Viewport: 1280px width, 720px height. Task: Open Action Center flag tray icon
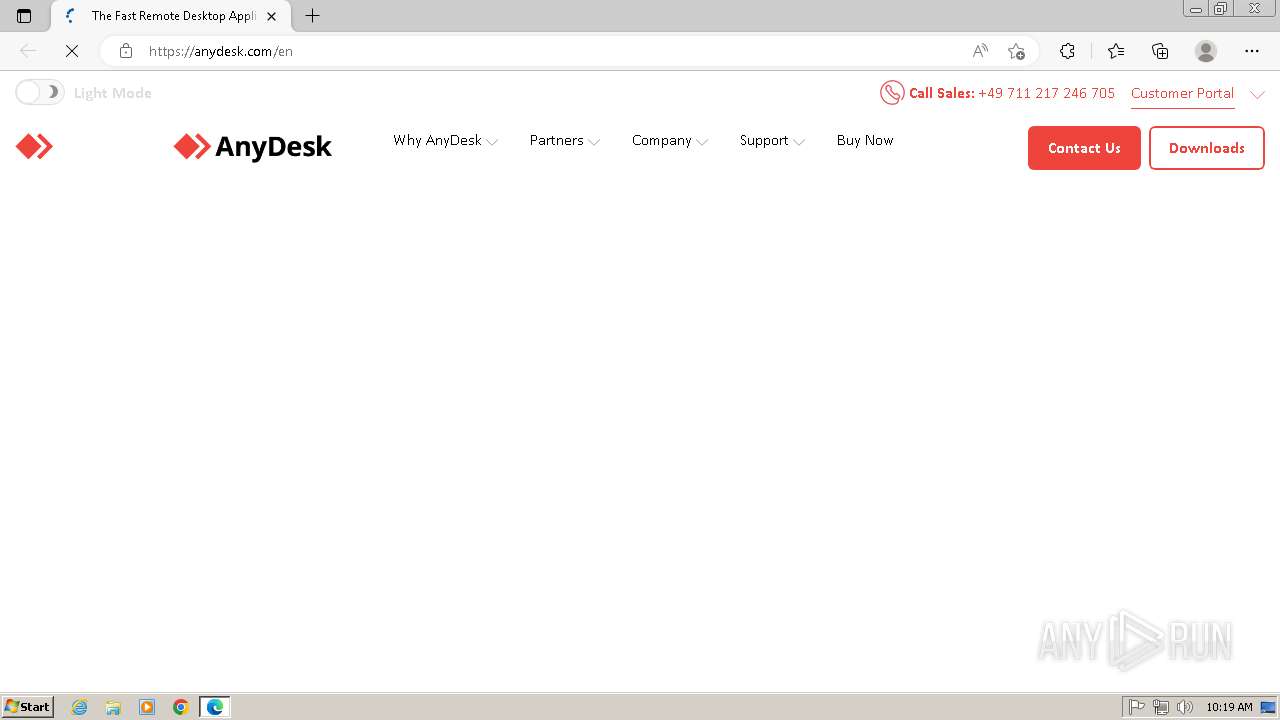[1137, 707]
